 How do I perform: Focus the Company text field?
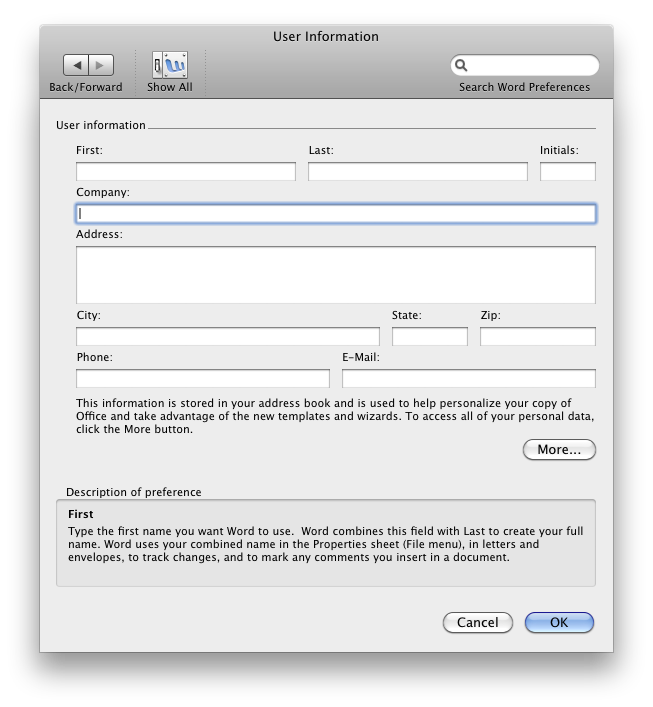coord(335,213)
